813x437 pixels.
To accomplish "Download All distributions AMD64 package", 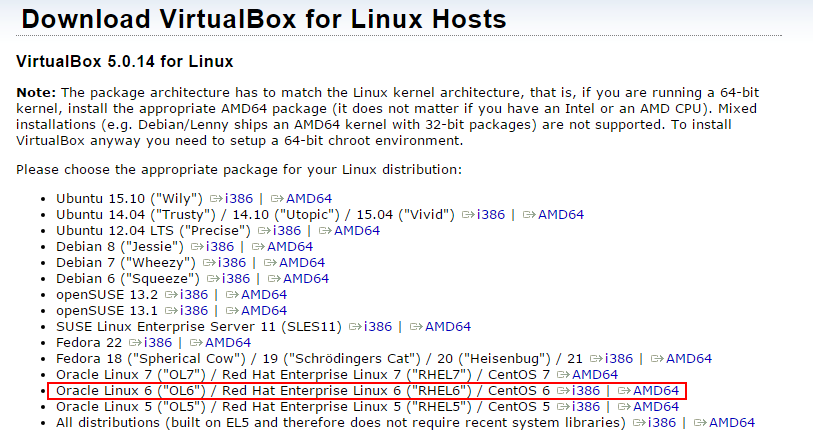I will pyautogui.click(x=733, y=423).
